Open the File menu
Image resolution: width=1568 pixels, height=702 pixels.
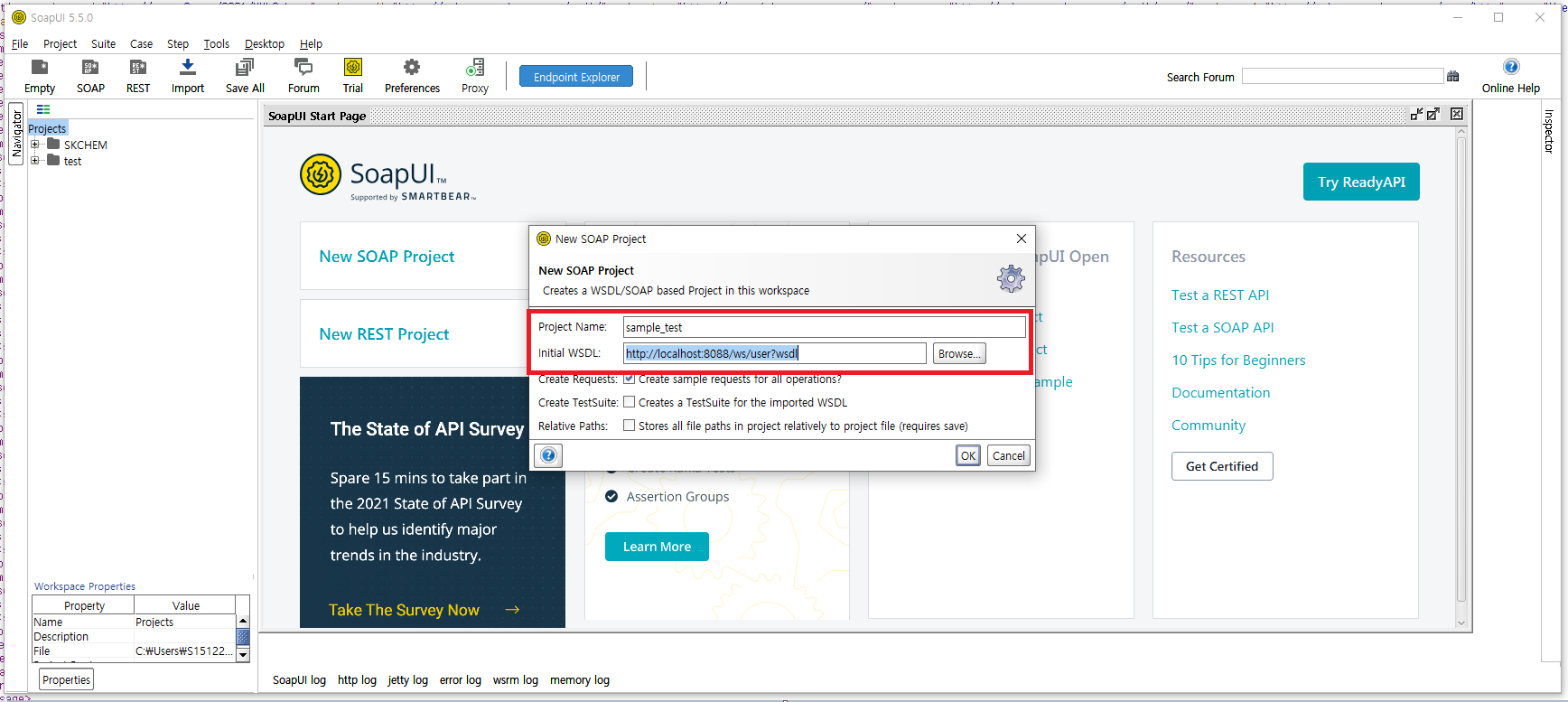20,43
